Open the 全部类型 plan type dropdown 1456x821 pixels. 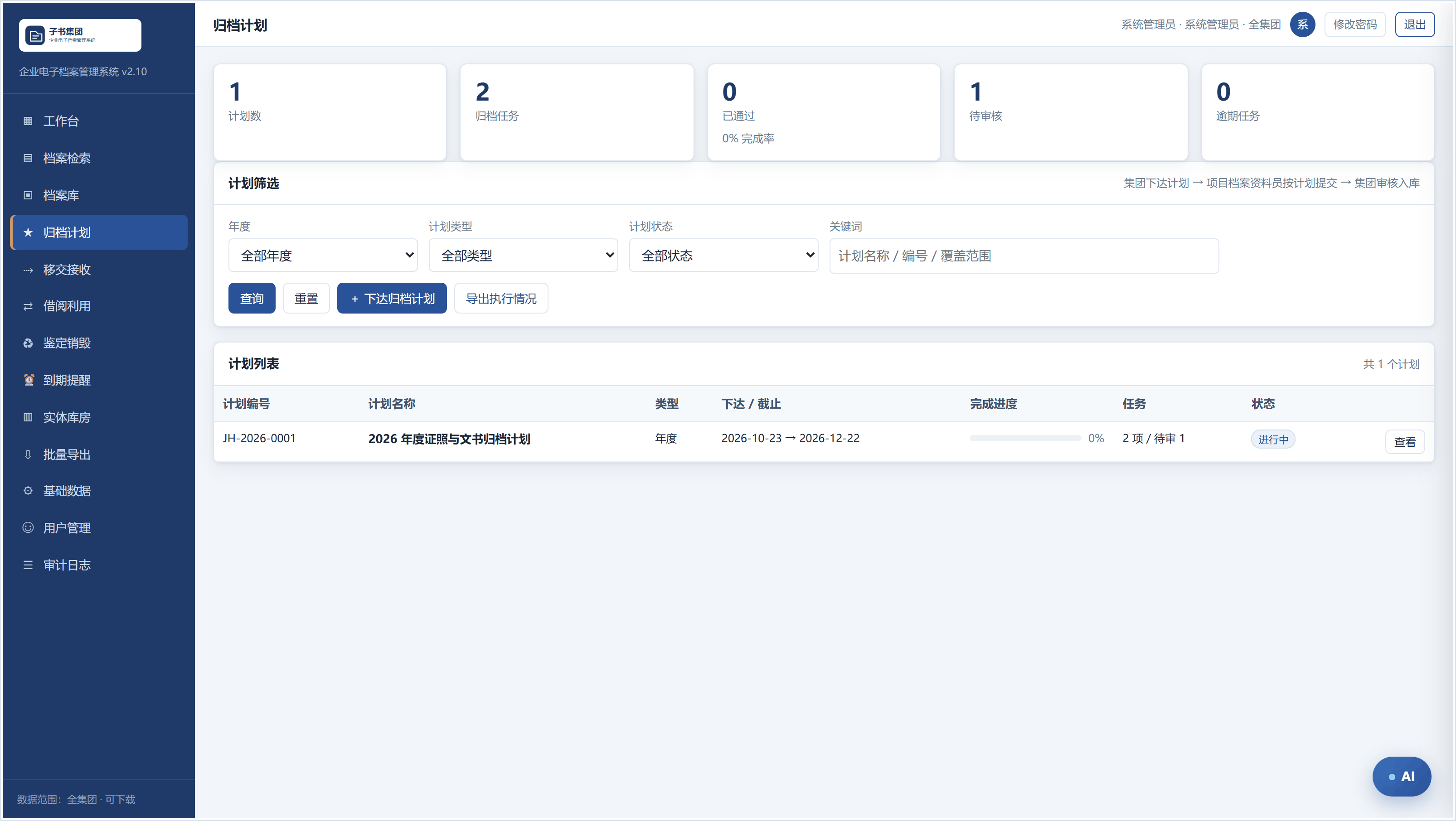[x=523, y=256]
